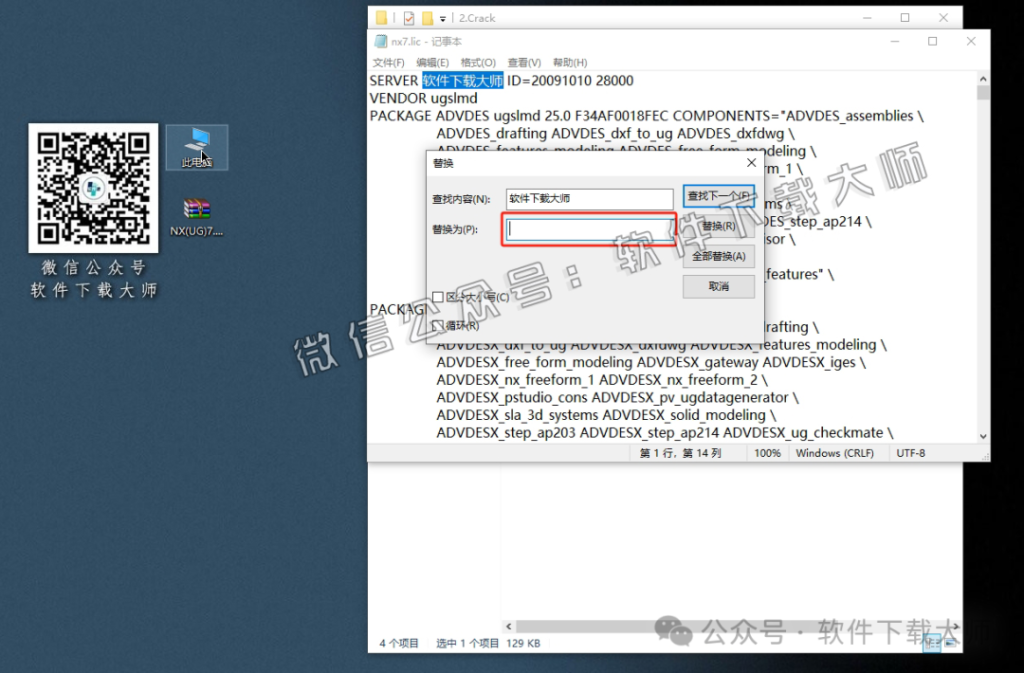Screen dimensions: 1024x673
Task: Click the new folder icon in quick access toolbar
Action: tap(427, 18)
